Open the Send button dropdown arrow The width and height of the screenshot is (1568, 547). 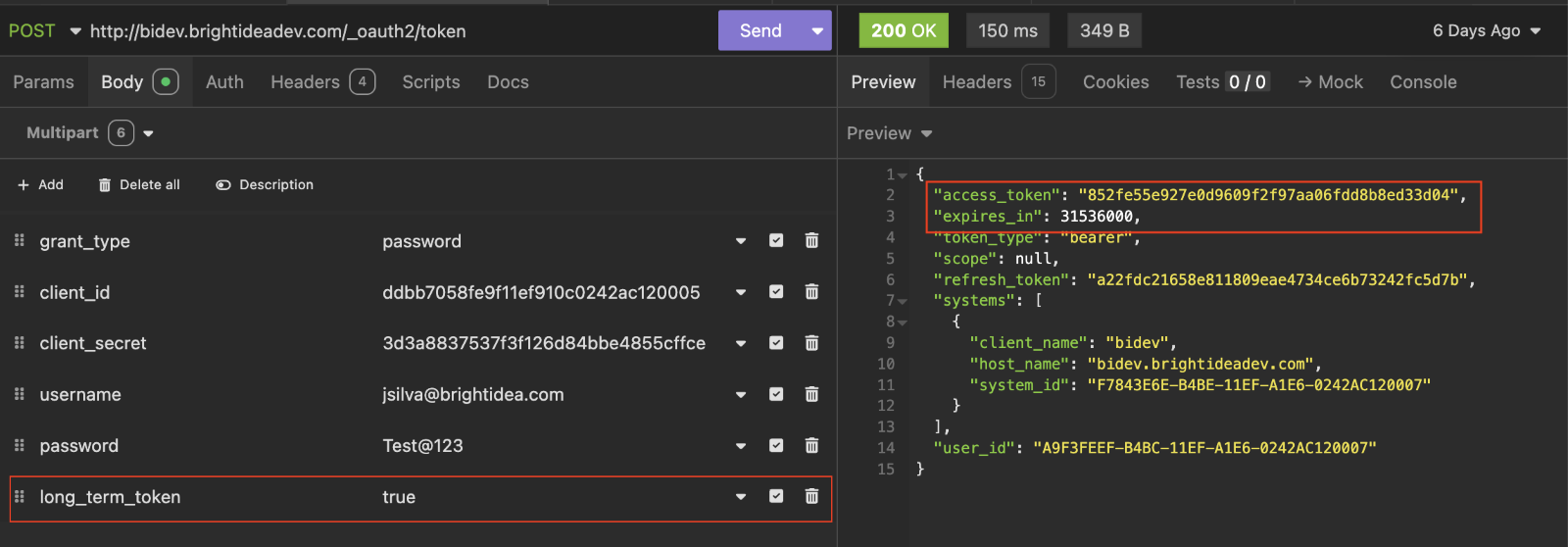[817, 30]
